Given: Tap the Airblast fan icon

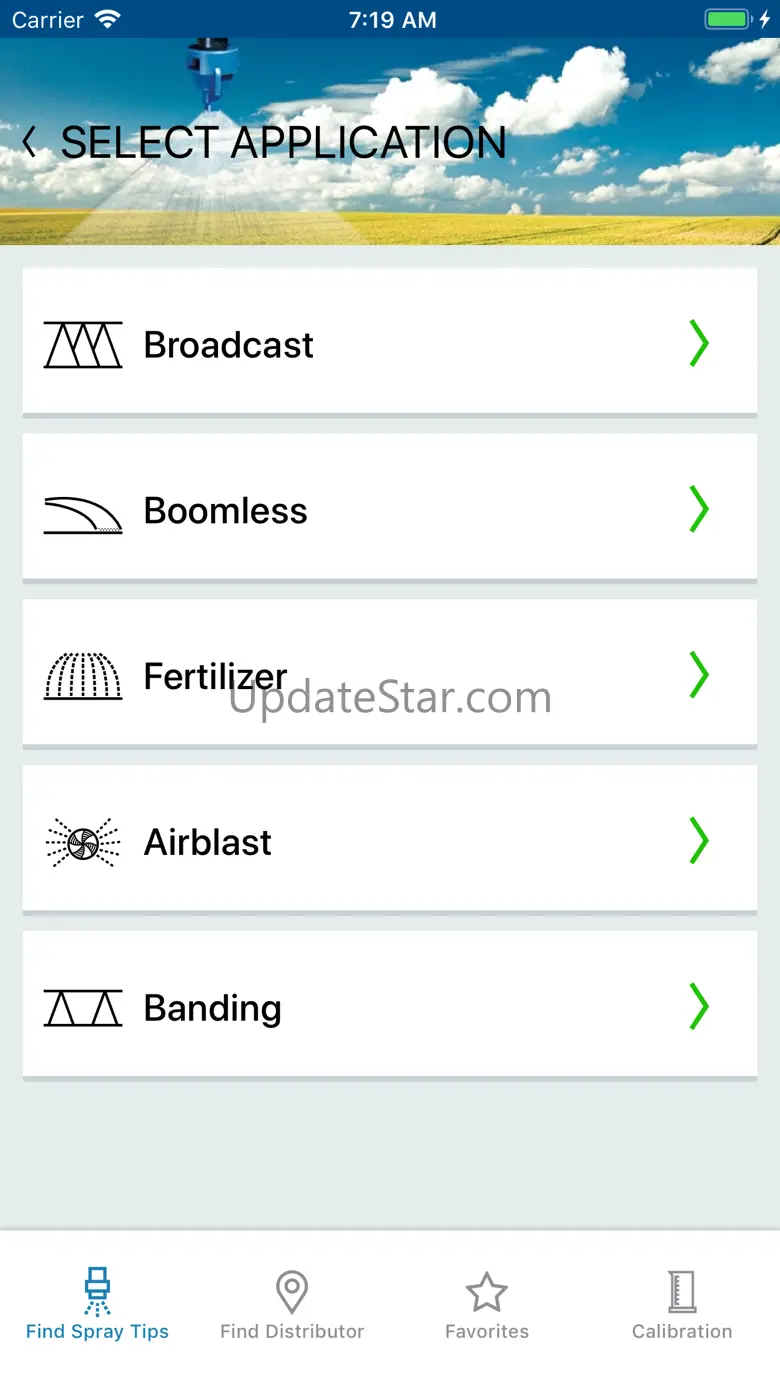Looking at the screenshot, I should 83,843.
